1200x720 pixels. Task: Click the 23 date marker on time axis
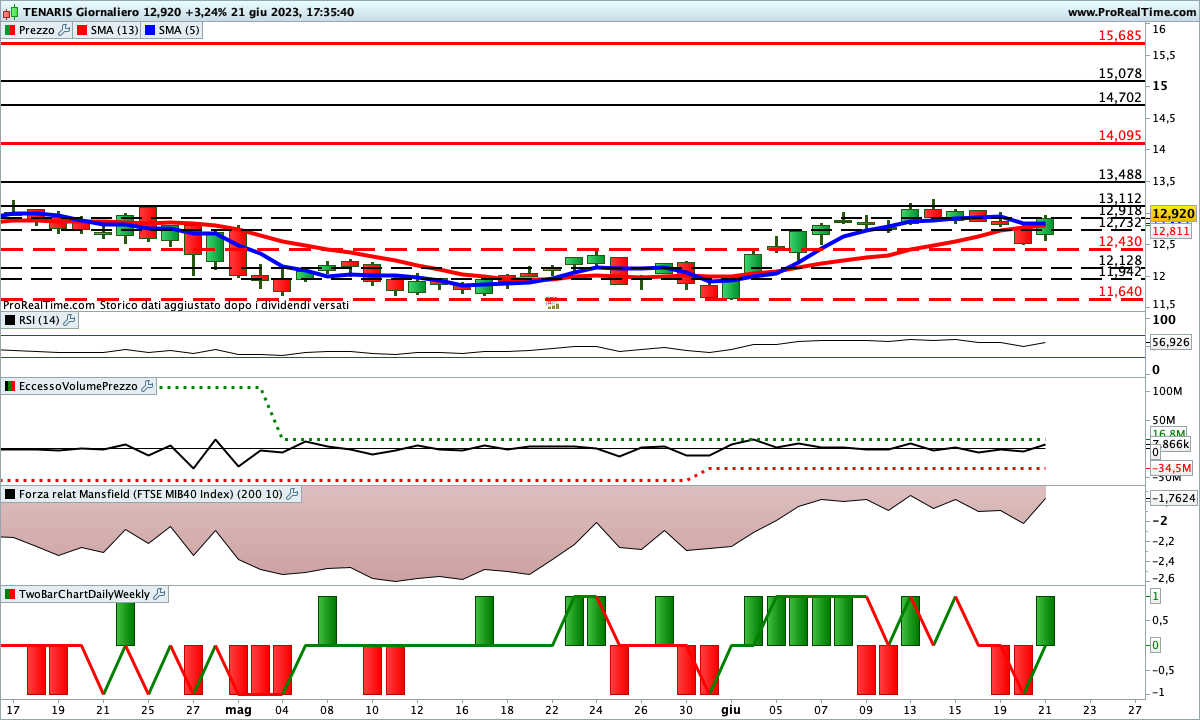click(x=1089, y=709)
